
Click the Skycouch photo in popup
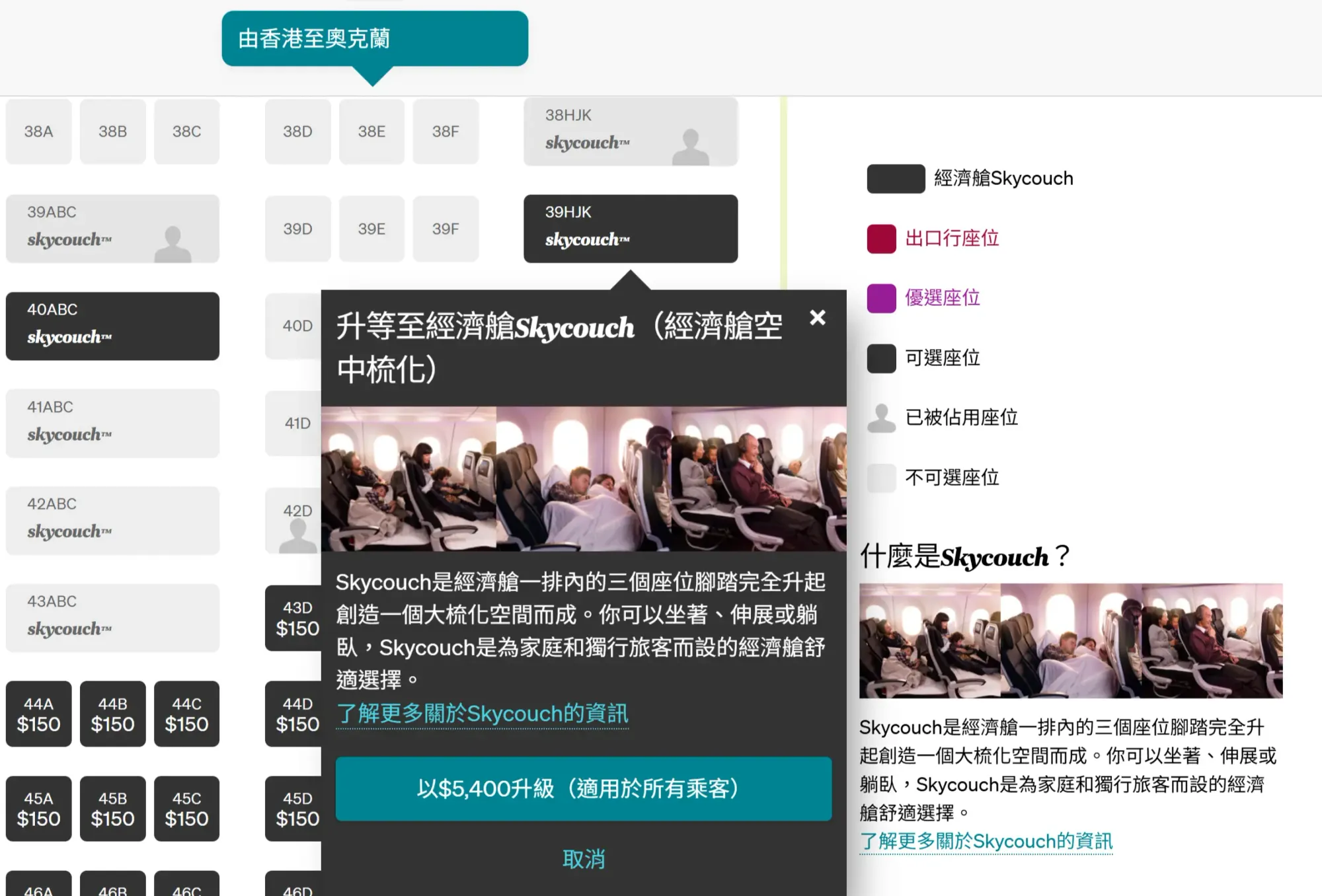click(583, 478)
